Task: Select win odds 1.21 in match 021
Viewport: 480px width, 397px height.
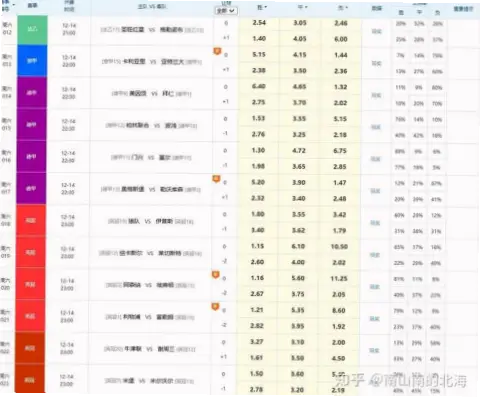Action: (x=257, y=310)
